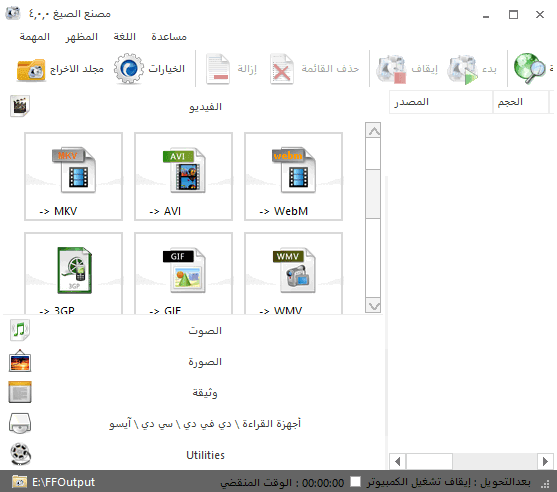Click the مجلد الاخراج output folder label
The width and height of the screenshot is (557, 492).
point(77,69)
